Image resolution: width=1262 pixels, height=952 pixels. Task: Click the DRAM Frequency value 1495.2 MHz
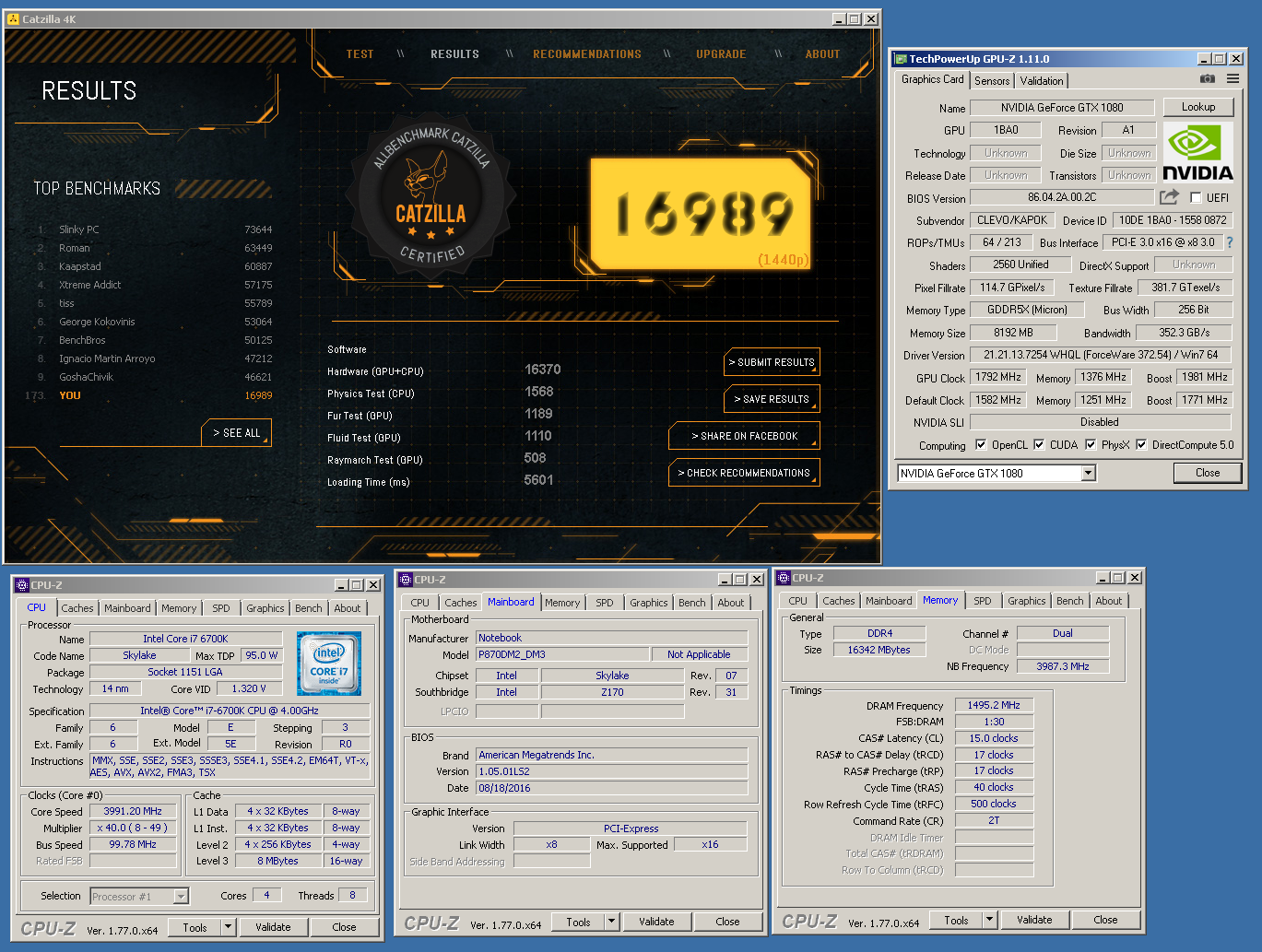994,705
